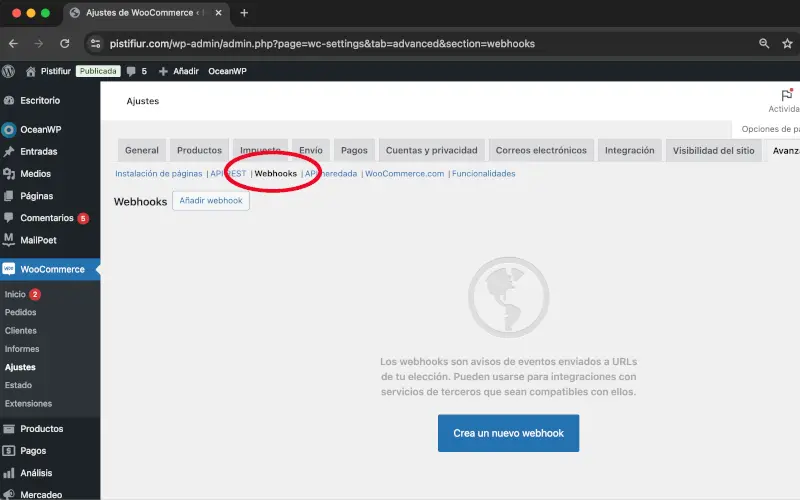
Task: Switch to the Envío tab
Action: pyautogui.click(x=311, y=151)
